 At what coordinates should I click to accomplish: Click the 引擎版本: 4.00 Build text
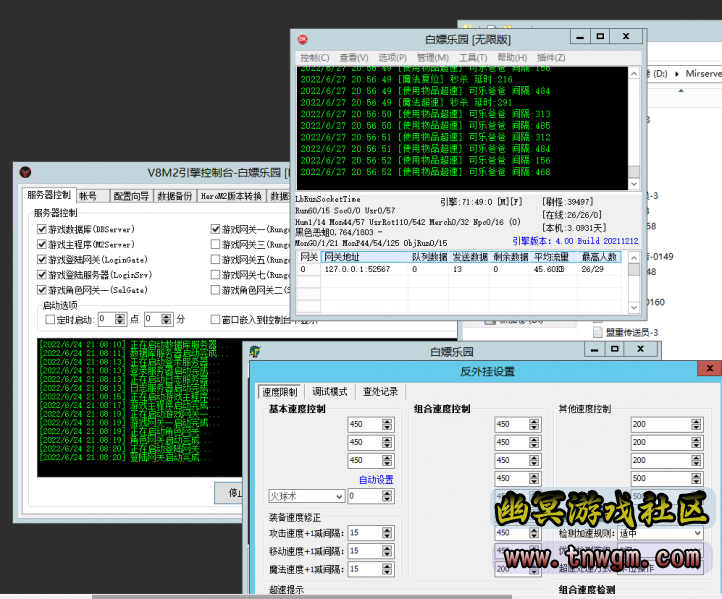[575, 241]
